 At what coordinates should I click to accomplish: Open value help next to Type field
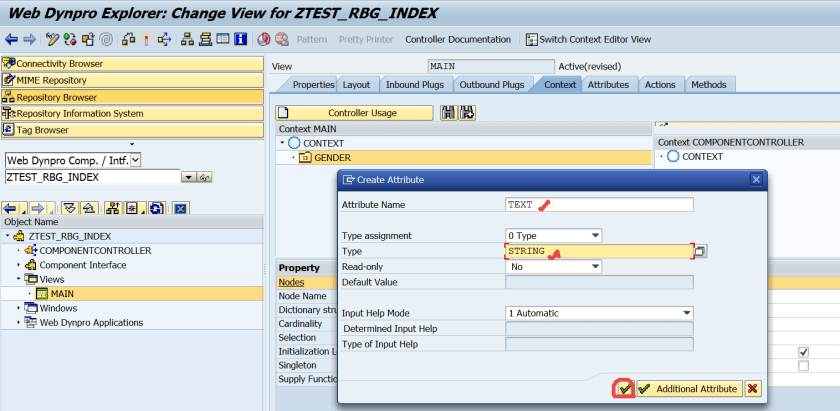click(x=701, y=251)
